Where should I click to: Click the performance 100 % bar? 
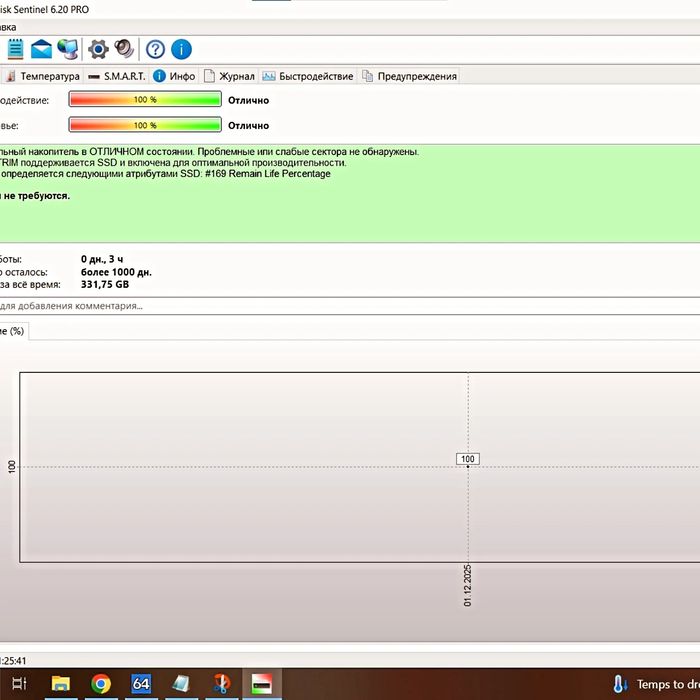(145, 99)
